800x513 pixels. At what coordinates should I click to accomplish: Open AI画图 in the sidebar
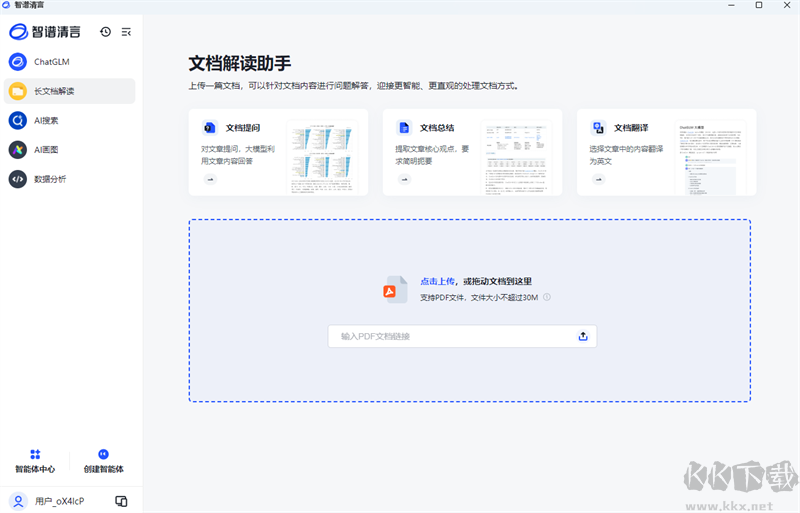(x=69, y=150)
